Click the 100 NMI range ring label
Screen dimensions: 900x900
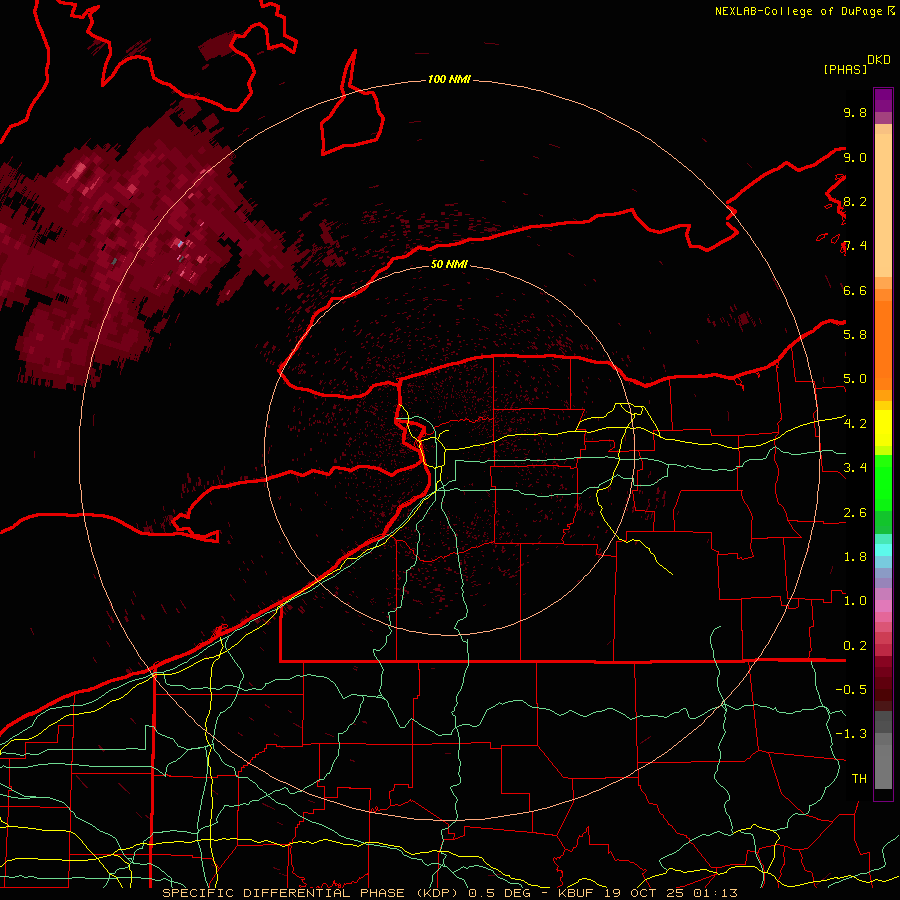pyautogui.click(x=449, y=79)
